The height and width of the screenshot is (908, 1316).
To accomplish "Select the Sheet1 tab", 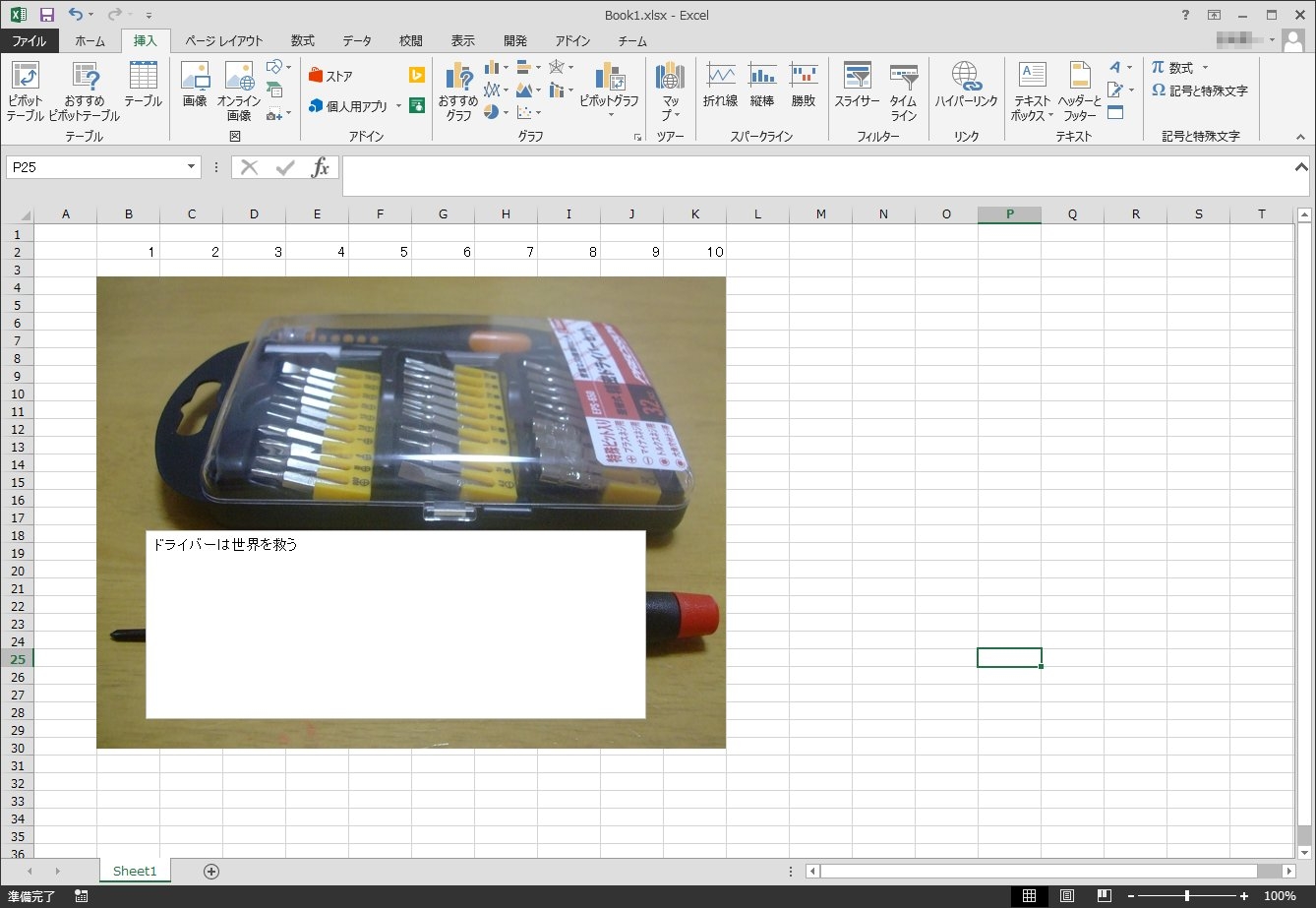I will click(x=135, y=872).
